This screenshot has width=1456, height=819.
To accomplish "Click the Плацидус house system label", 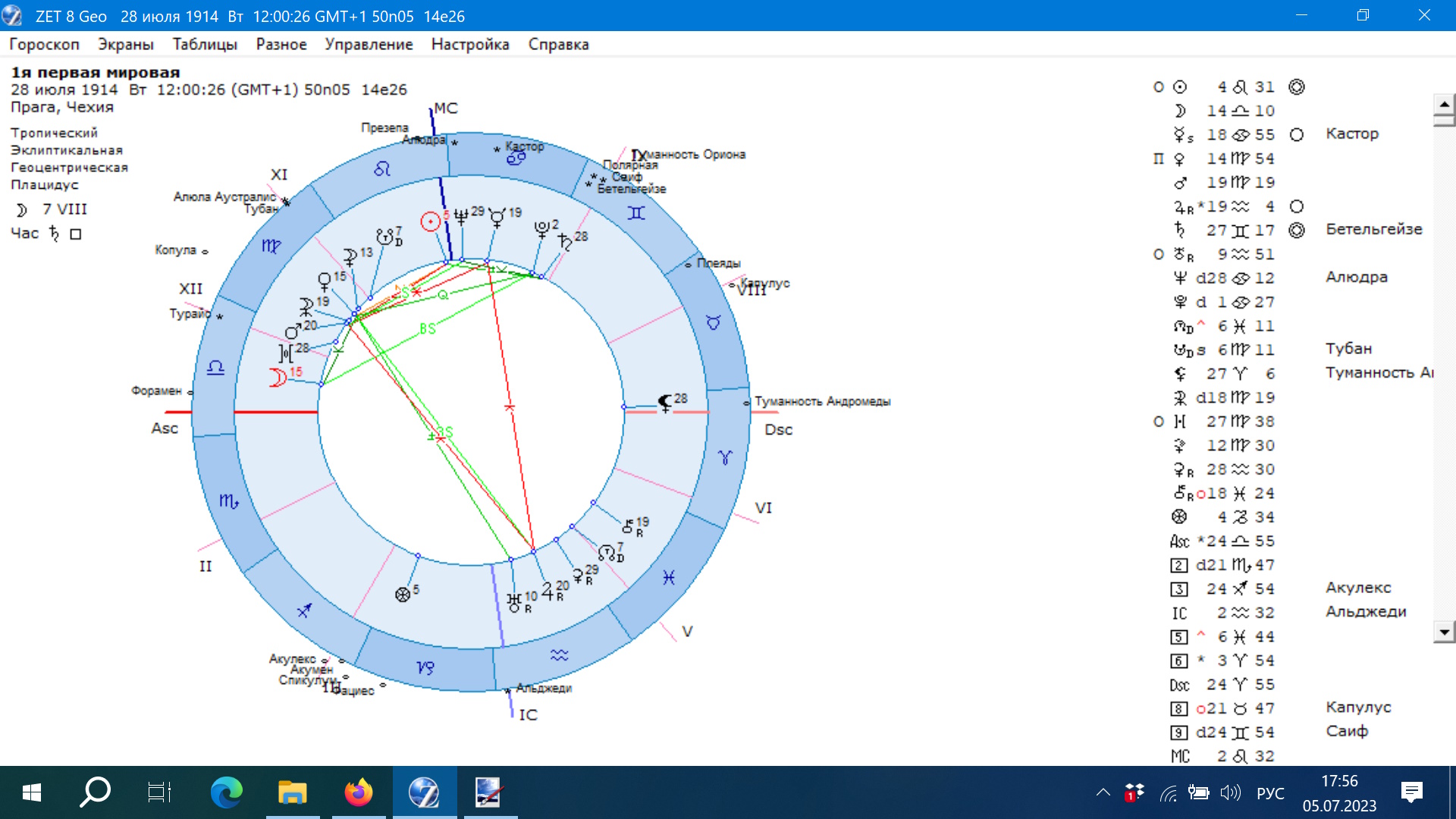I will point(44,184).
